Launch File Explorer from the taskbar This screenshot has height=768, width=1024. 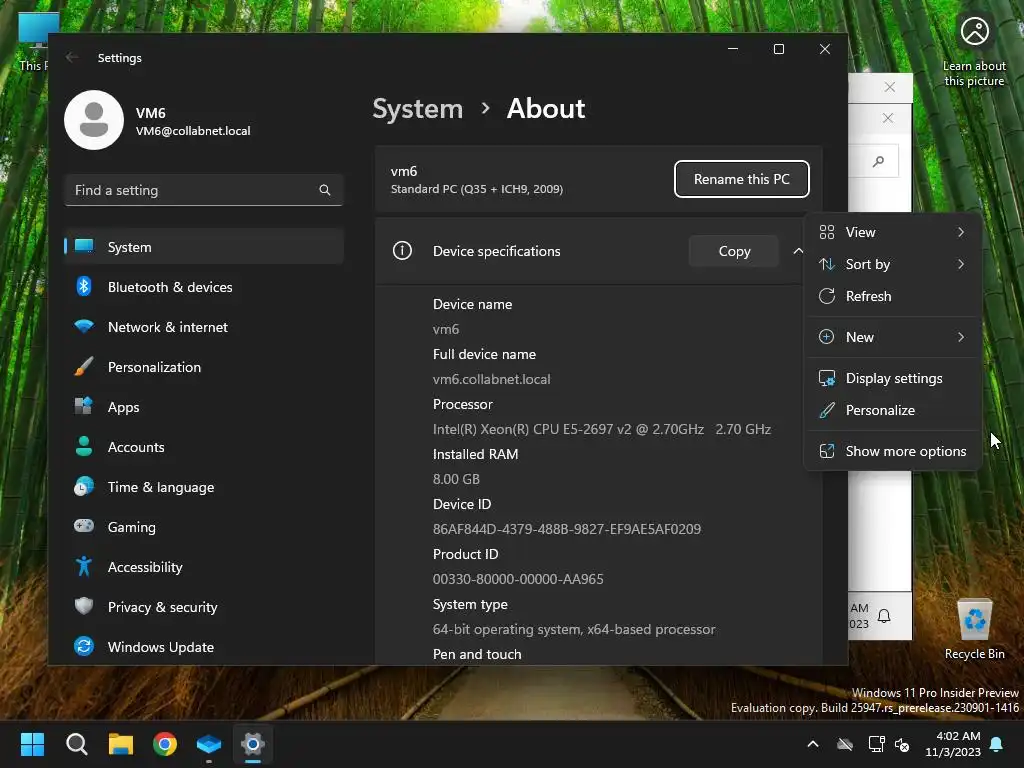[x=121, y=744]
